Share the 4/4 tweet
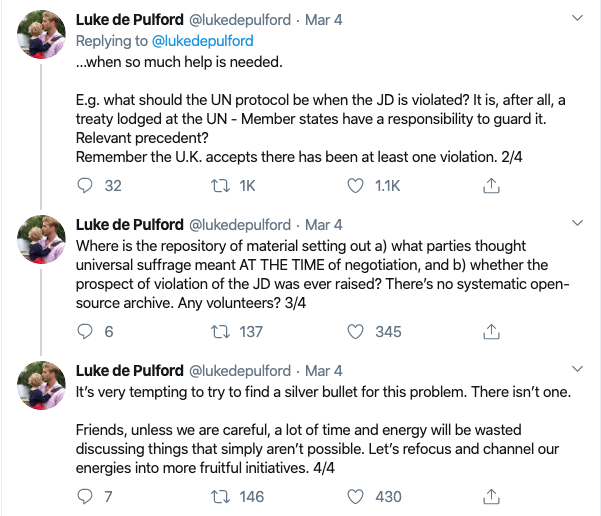 point(491,496)
